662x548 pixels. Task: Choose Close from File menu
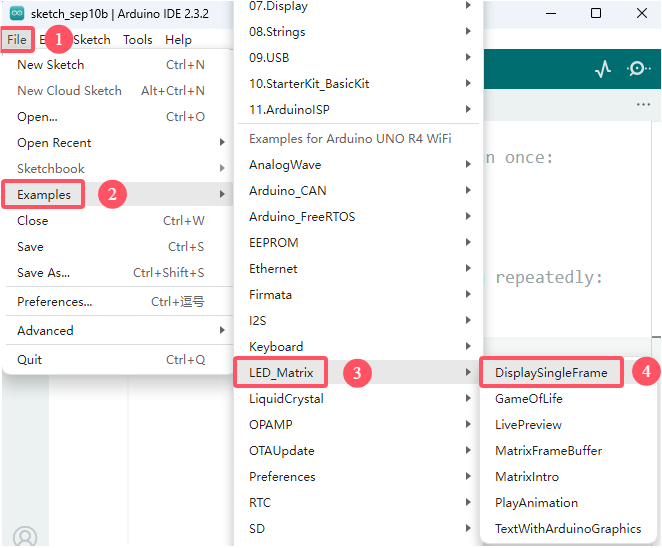(x=118, y=221)
